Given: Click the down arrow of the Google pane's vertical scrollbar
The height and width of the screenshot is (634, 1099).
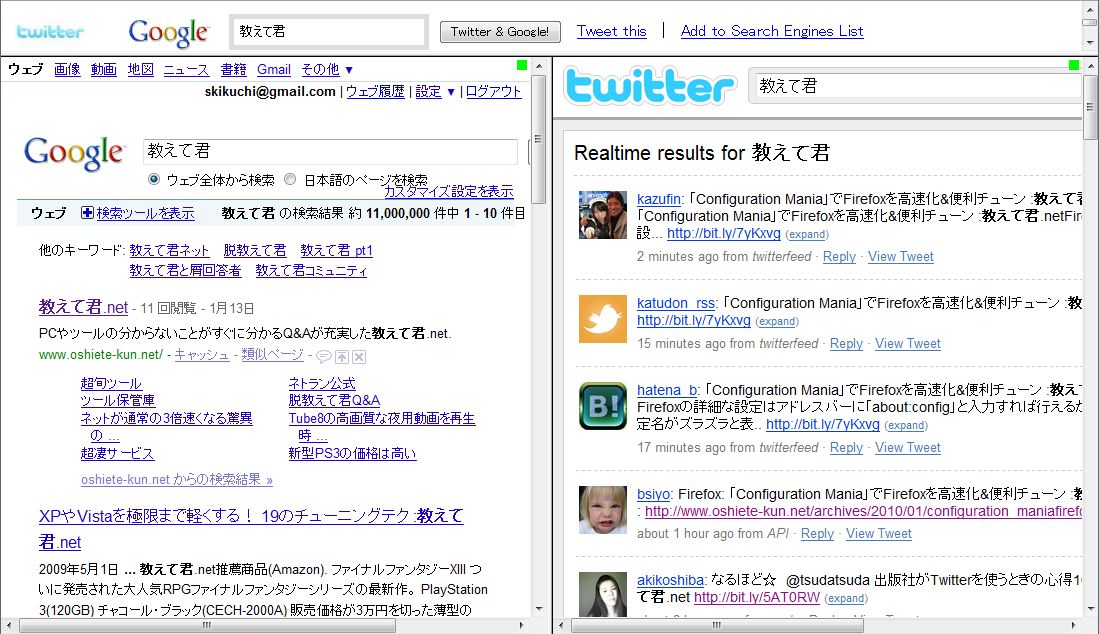Looking at the screenshot, I should coord(538,609).
